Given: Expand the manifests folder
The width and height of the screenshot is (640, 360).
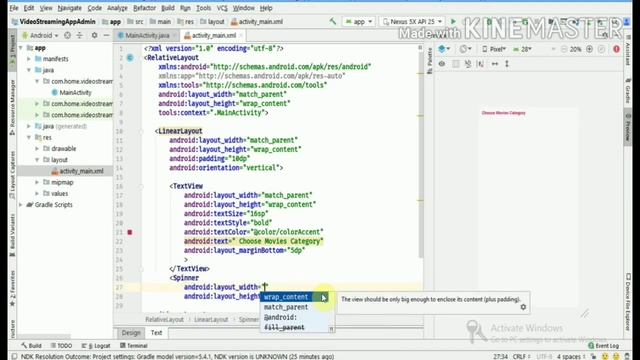Looking at the screenshot, I should pos(29,59).
